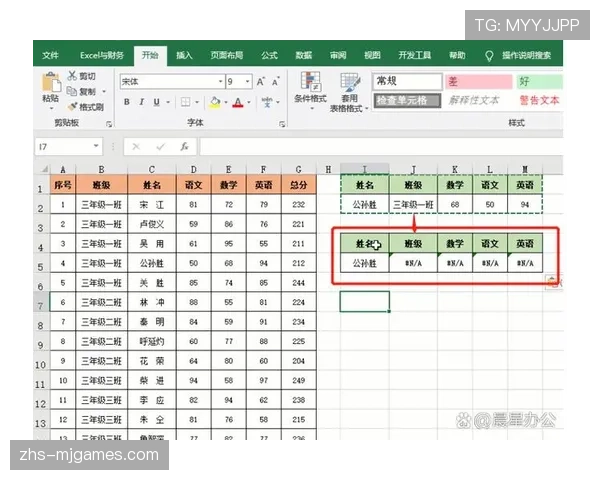Open the font size dropdown
Viewport: 600px width, 480px height.
tap(248, 82)
